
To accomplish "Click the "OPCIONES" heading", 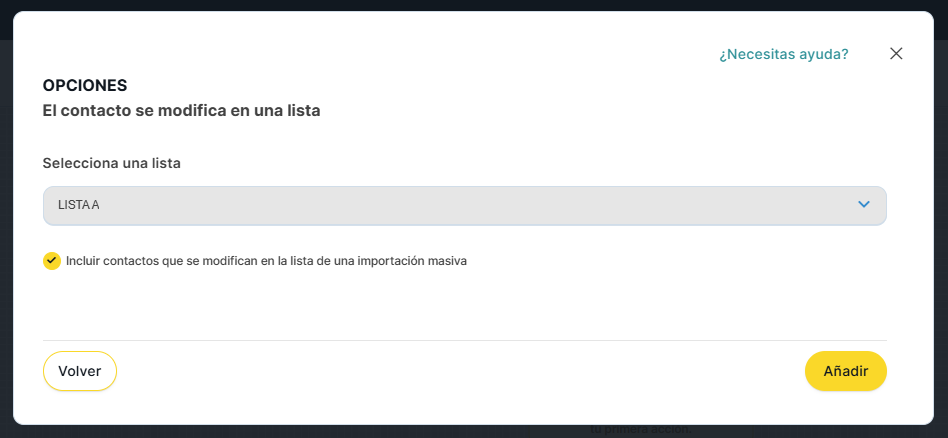I will (x=85, y=86).
